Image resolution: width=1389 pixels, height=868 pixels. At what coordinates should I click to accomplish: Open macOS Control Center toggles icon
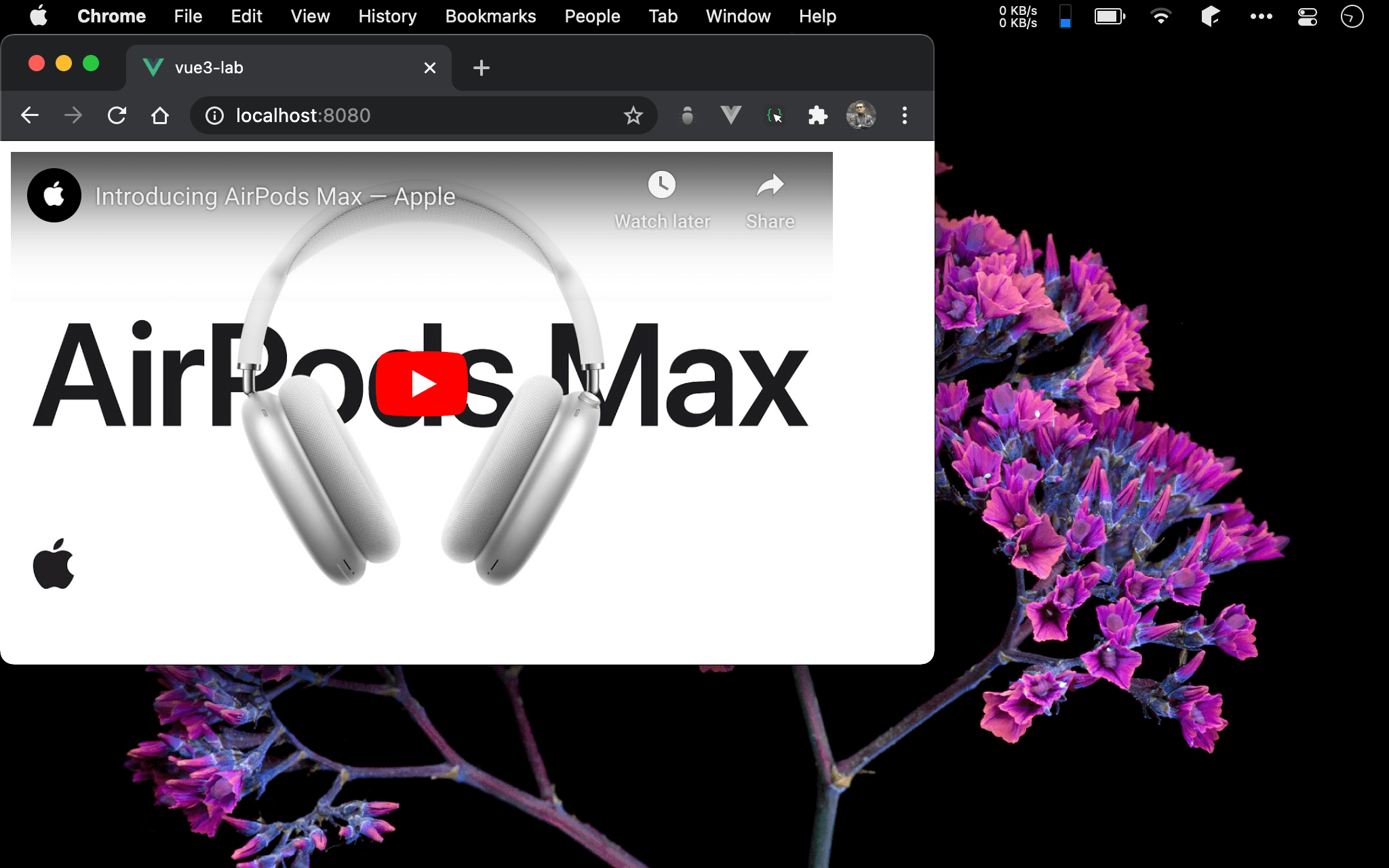(x=1307, y=16)
